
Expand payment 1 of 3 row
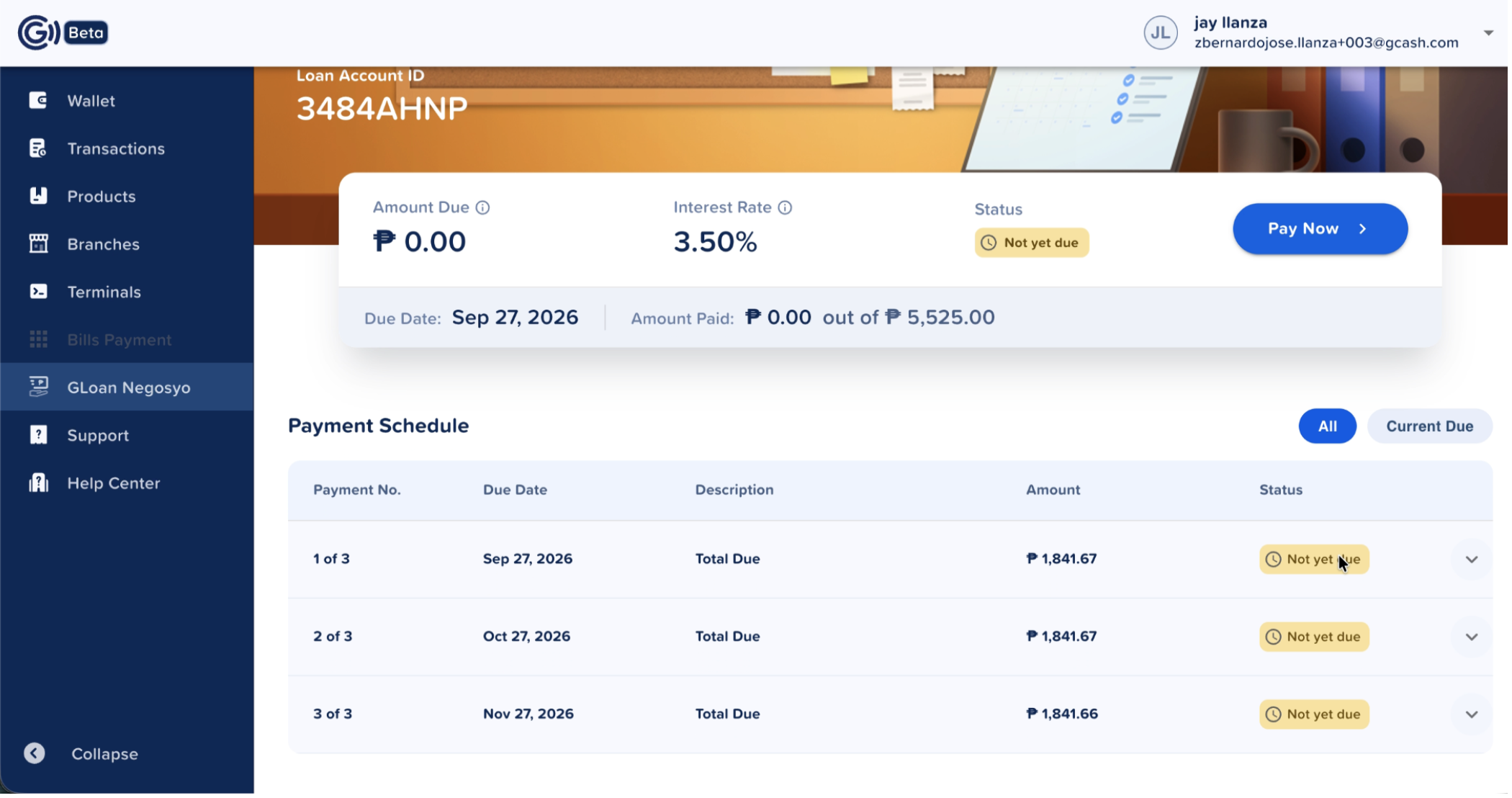point(1472,560)
